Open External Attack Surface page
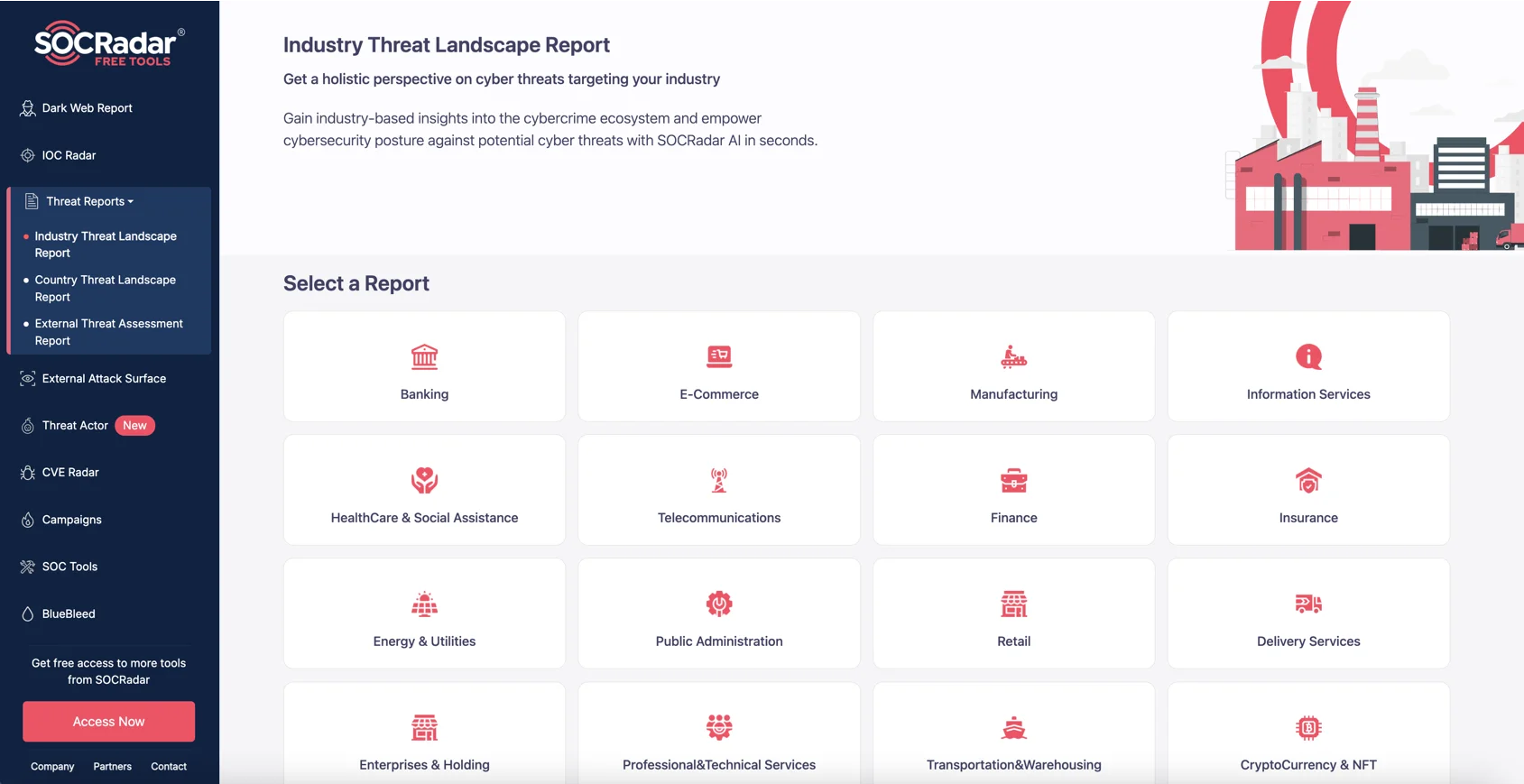 [x=104, y=379]
